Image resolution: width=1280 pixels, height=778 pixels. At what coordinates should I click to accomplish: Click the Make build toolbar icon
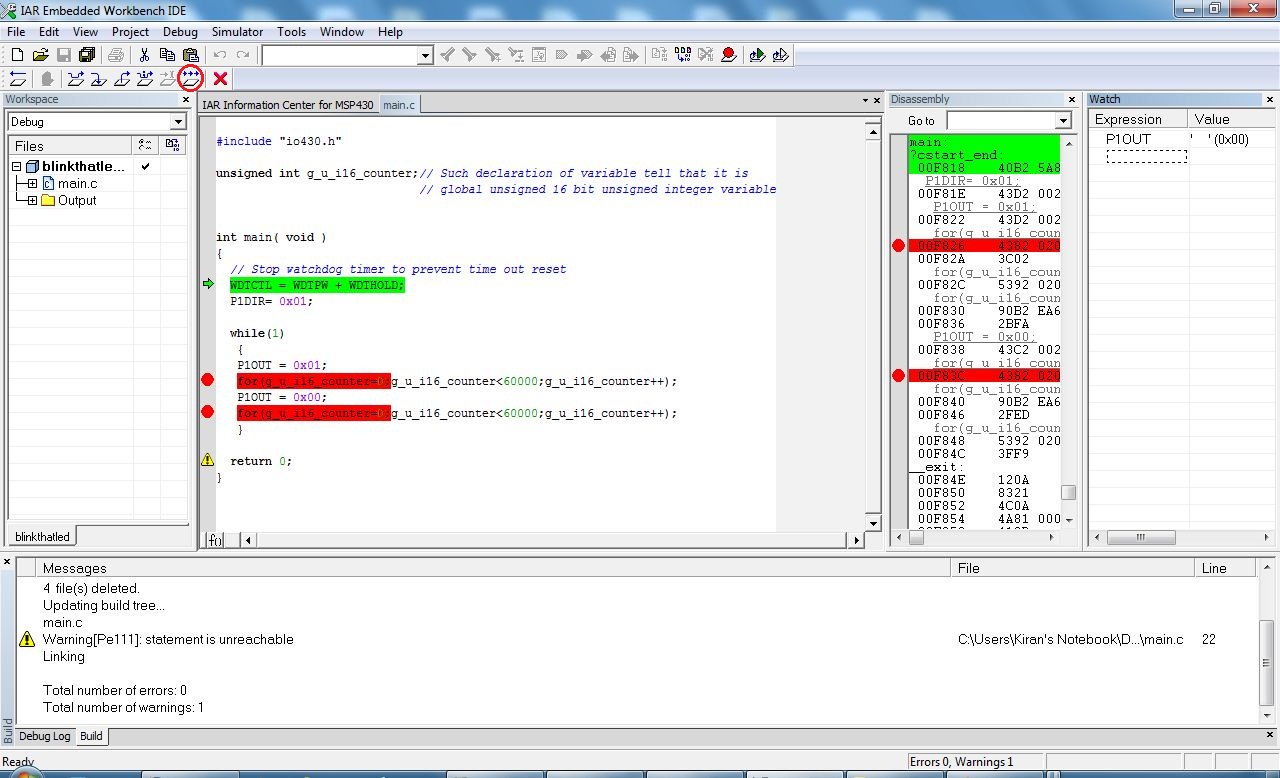682,55
